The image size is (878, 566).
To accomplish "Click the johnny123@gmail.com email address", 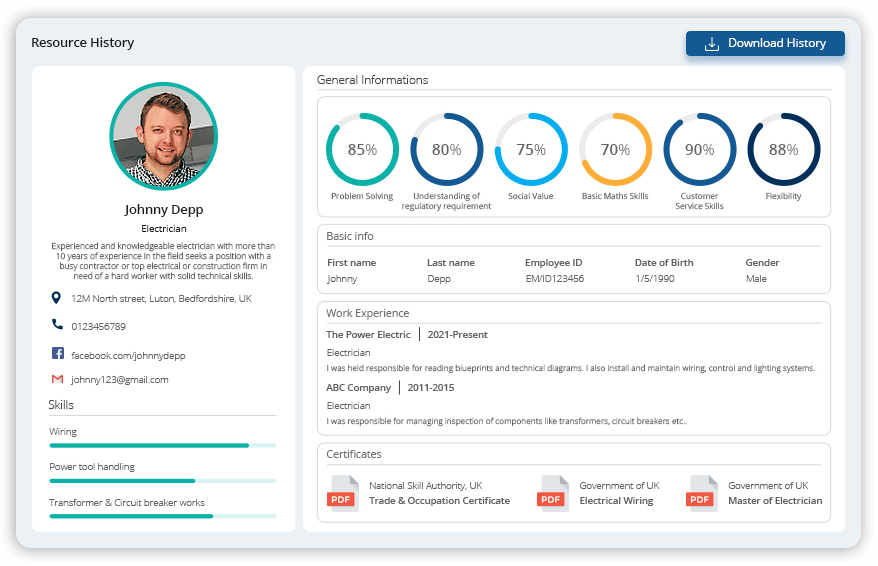I will (x=120, y=380).
